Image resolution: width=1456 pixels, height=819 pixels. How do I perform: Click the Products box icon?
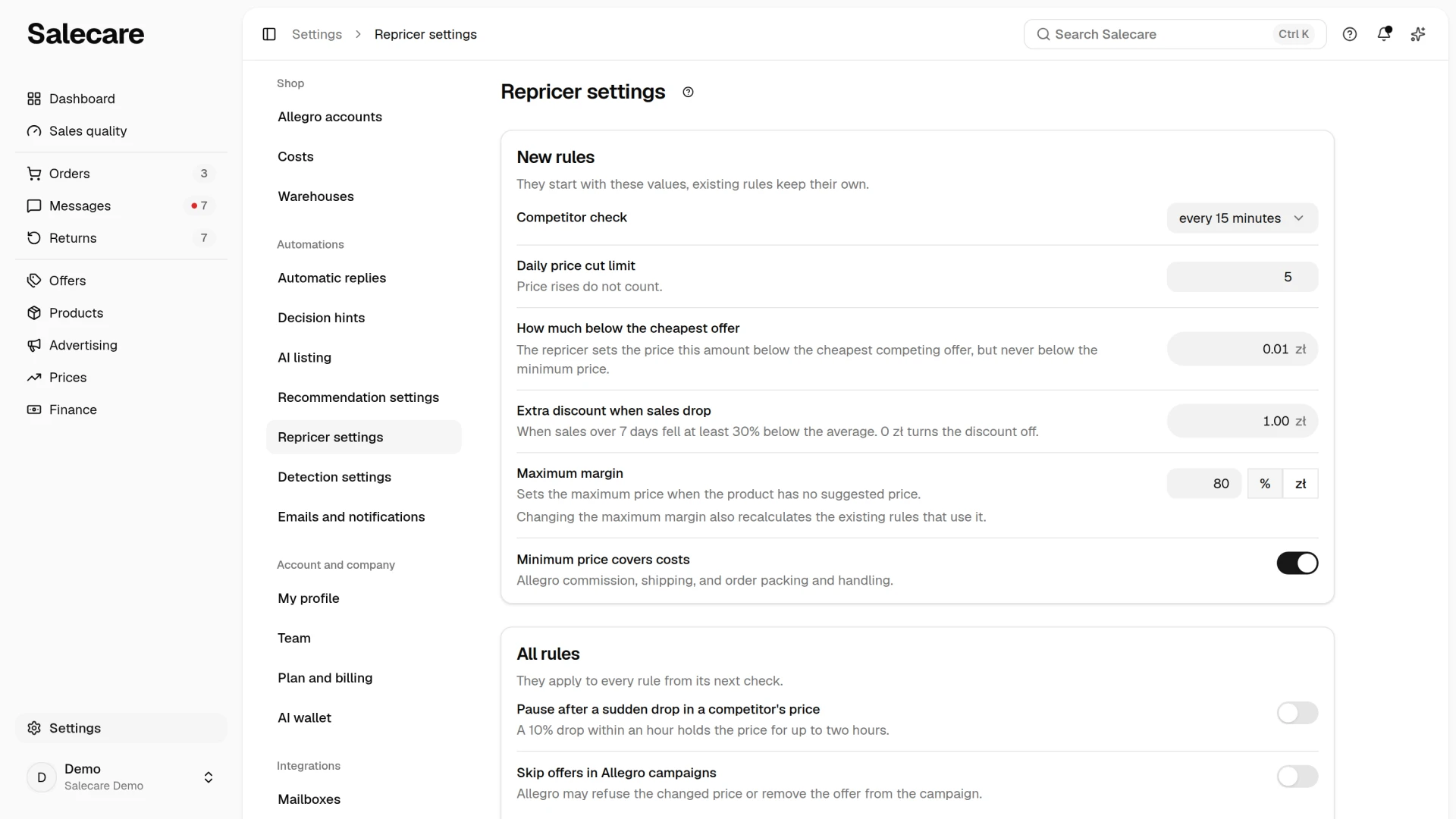pyautogui.click(x=34, y=313)
